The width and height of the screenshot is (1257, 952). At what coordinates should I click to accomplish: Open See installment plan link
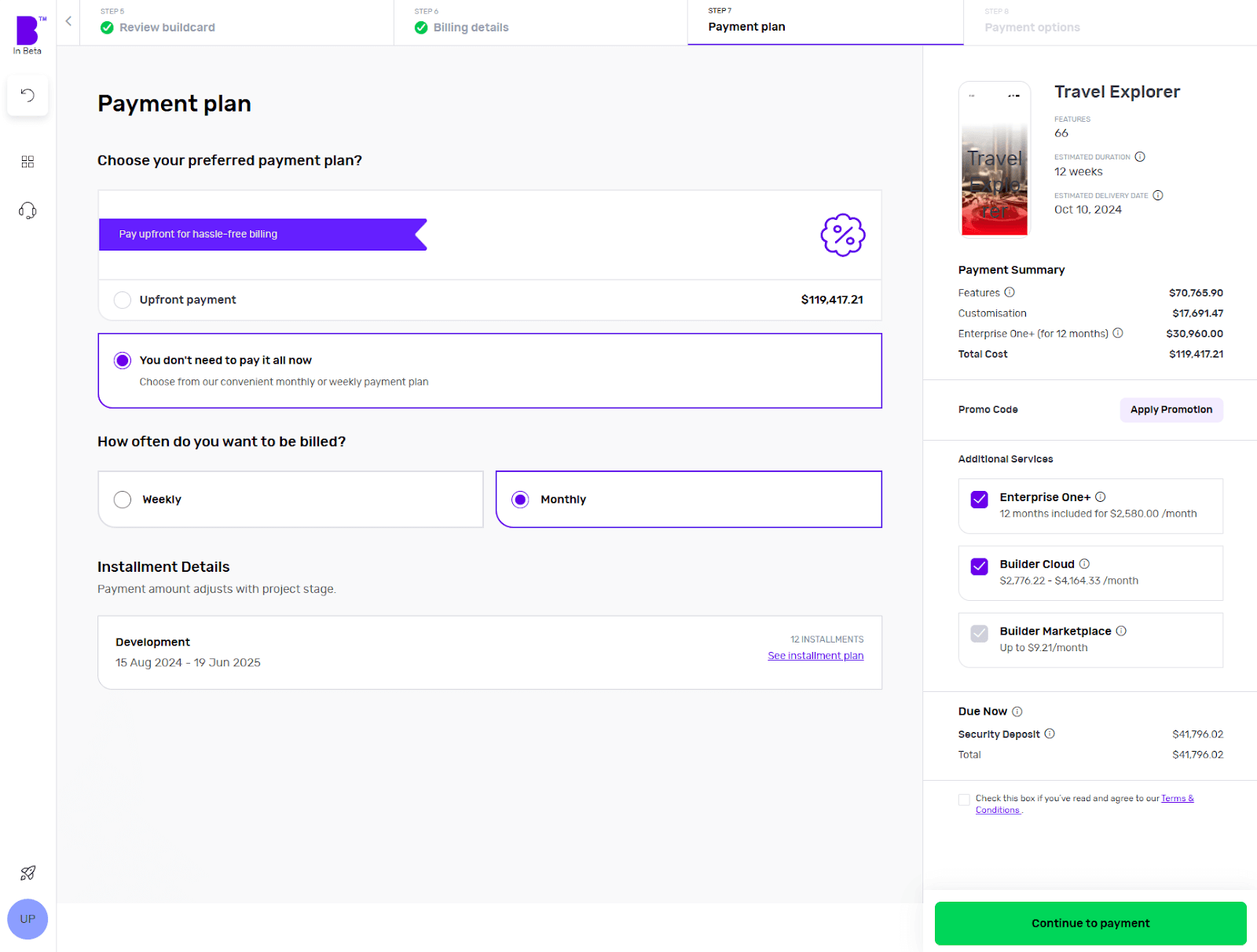click(x=815, y=656)
